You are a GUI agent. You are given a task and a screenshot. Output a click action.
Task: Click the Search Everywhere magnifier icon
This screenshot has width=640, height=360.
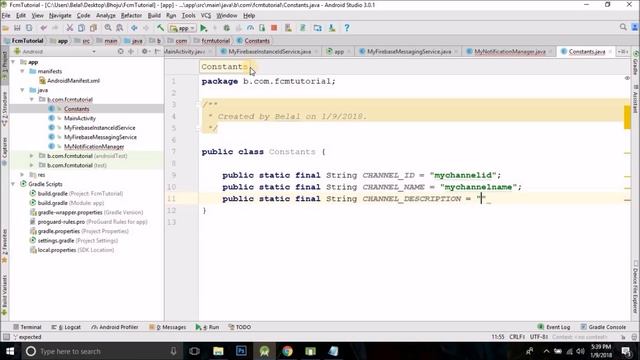point(623,27)
